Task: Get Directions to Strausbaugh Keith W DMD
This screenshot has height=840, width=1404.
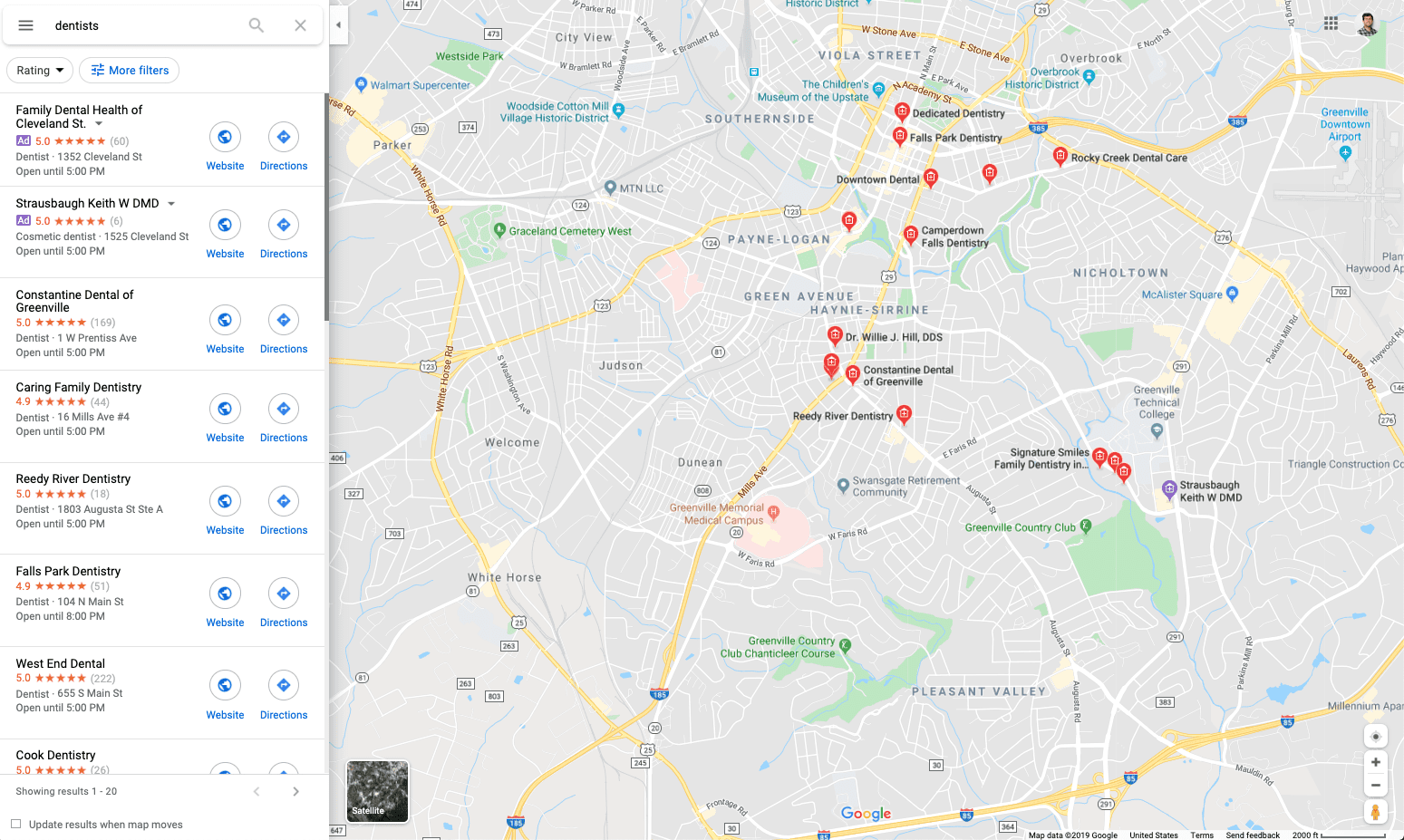Action: tap(284, 225)
